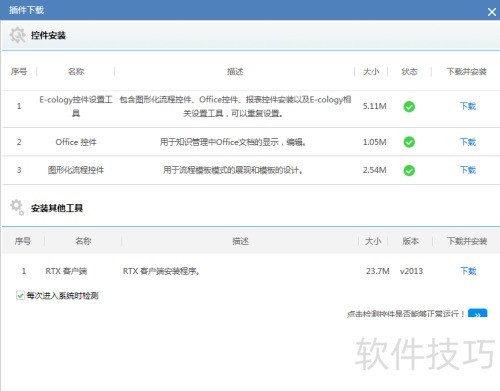Click the 5.11M size value
This screenshot has height=391, width=500.
tap(375, 106)
